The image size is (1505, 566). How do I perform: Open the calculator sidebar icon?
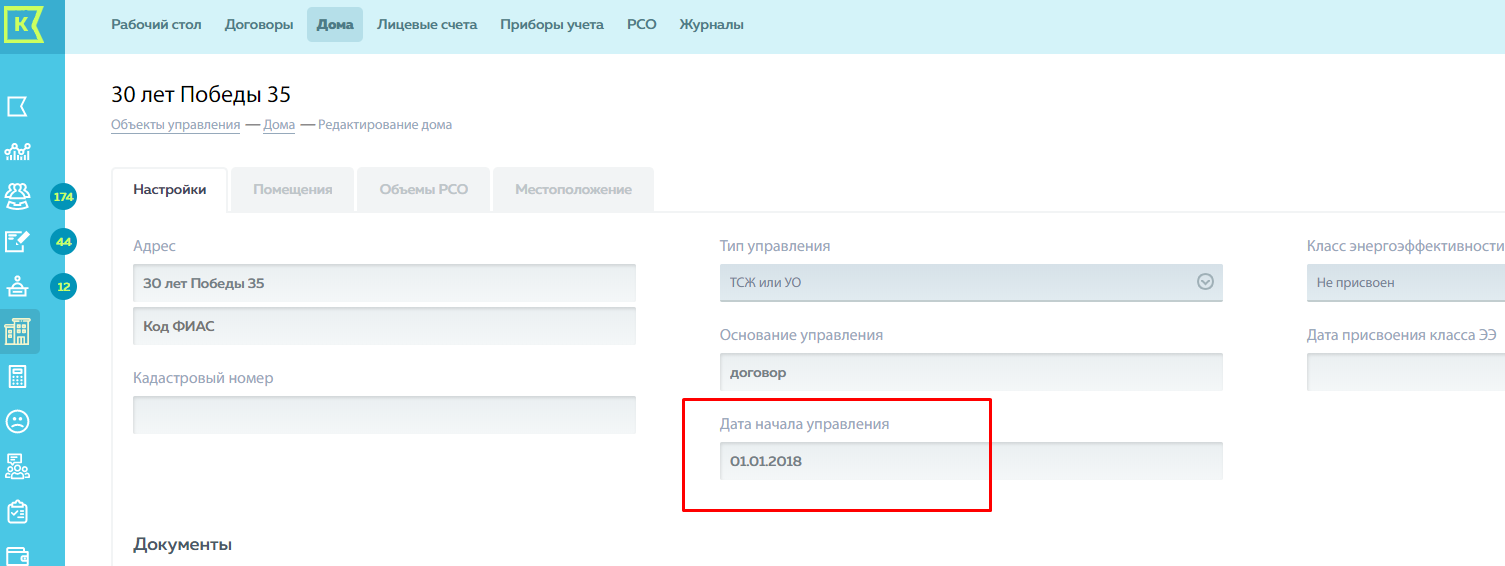click(x=17, y=377)
